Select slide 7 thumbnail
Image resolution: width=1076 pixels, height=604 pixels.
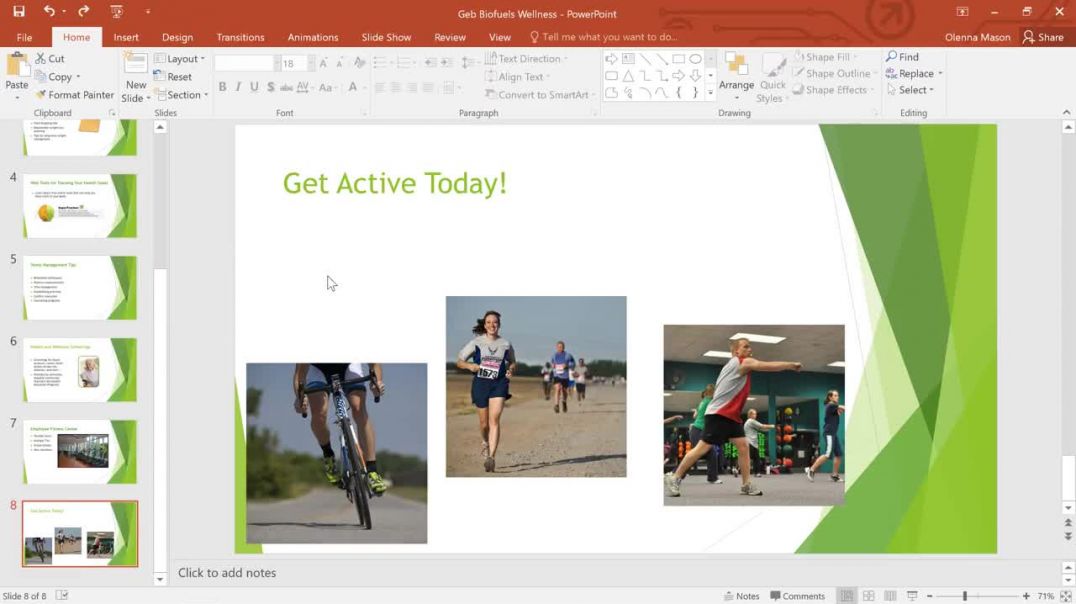tap(80, 452)
